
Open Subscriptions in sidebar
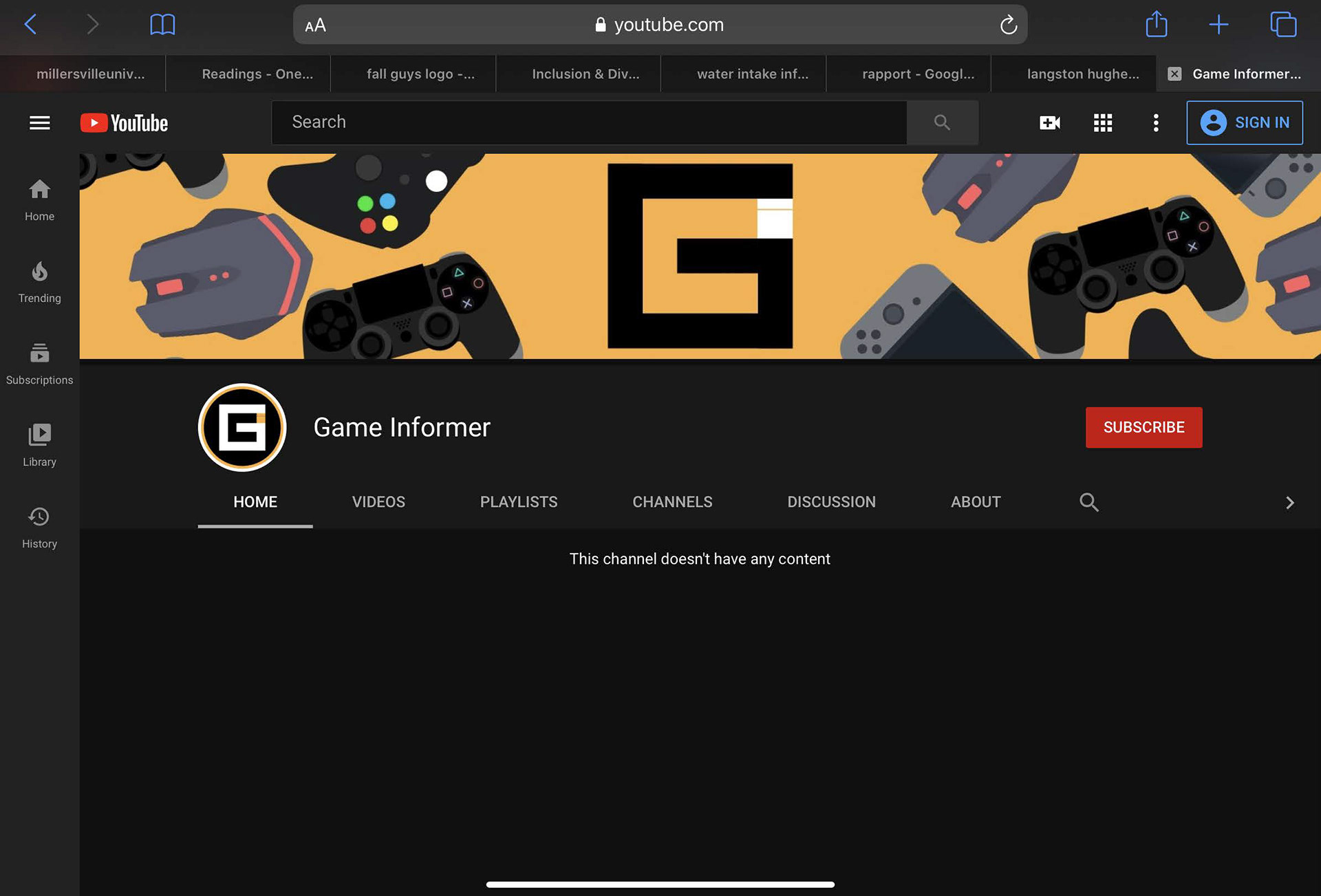(39, 364)
